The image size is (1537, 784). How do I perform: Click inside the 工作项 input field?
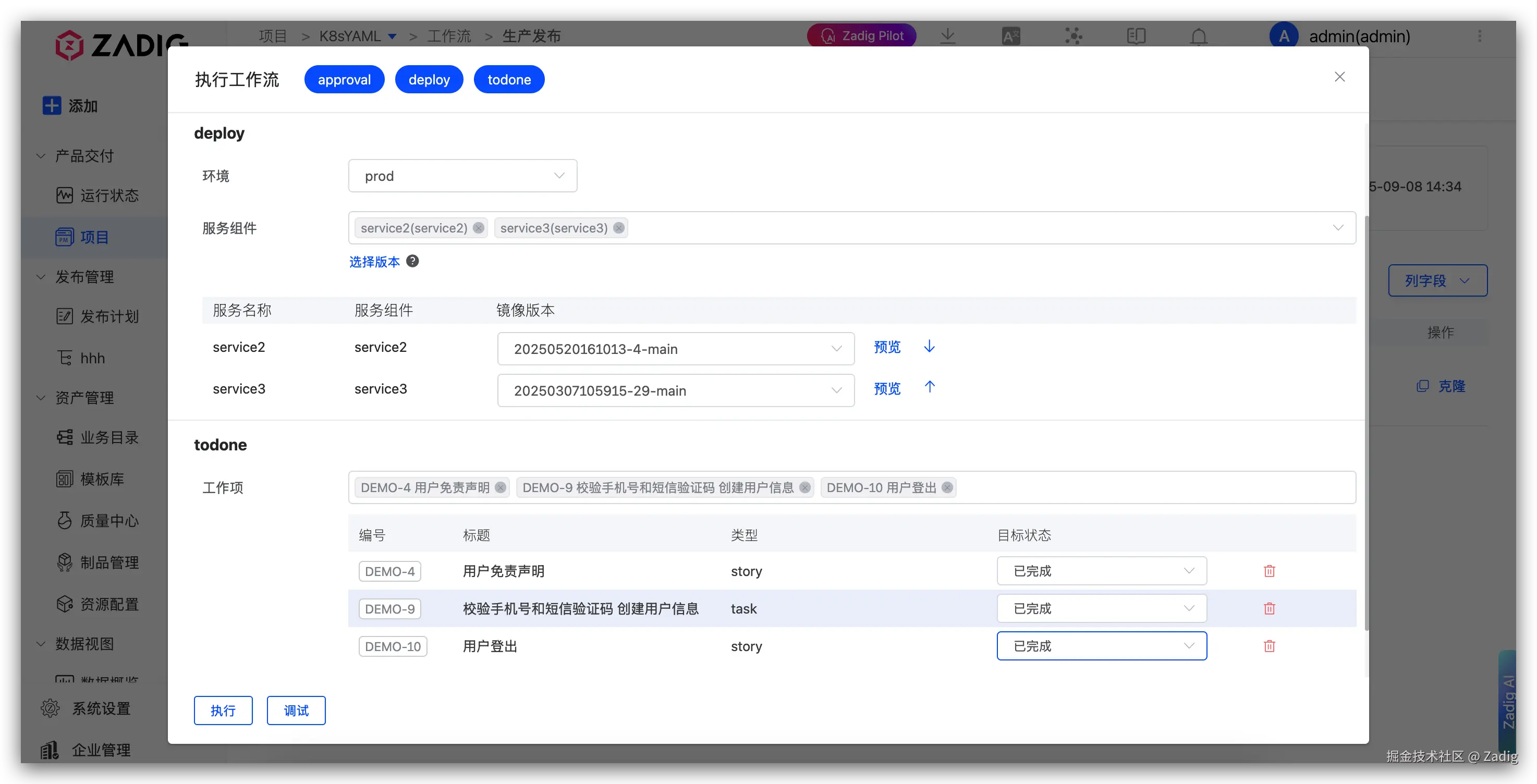coord(1152,487)
